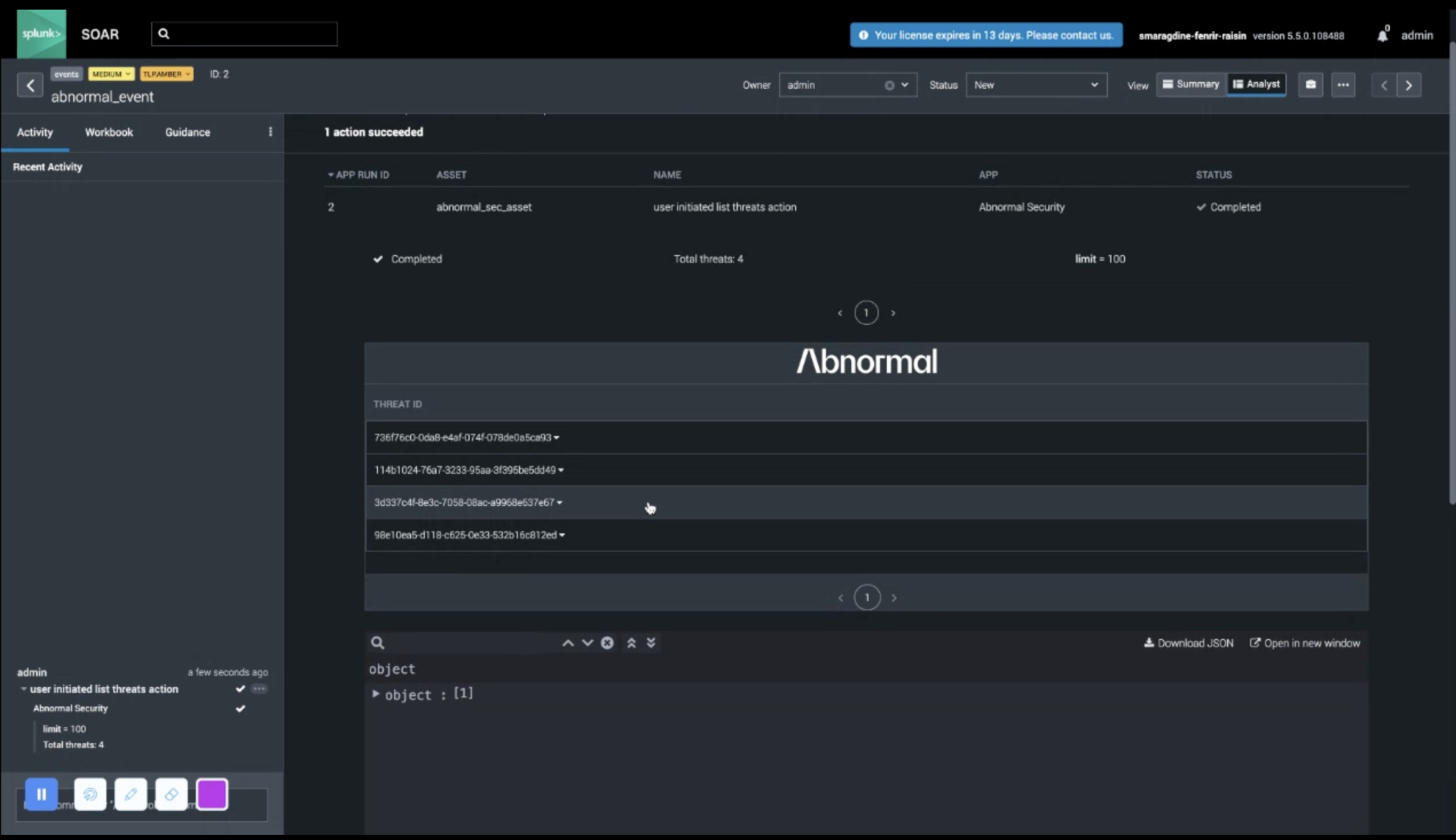Screen dimensions: 1456x840
Task: Click the JSON search magnifier icon
Action: 378,643
